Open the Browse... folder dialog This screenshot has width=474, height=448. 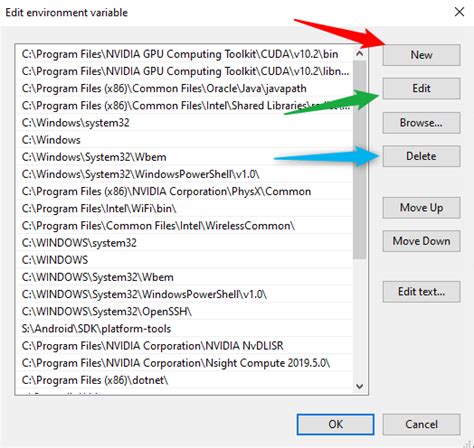tap(421, 123)
